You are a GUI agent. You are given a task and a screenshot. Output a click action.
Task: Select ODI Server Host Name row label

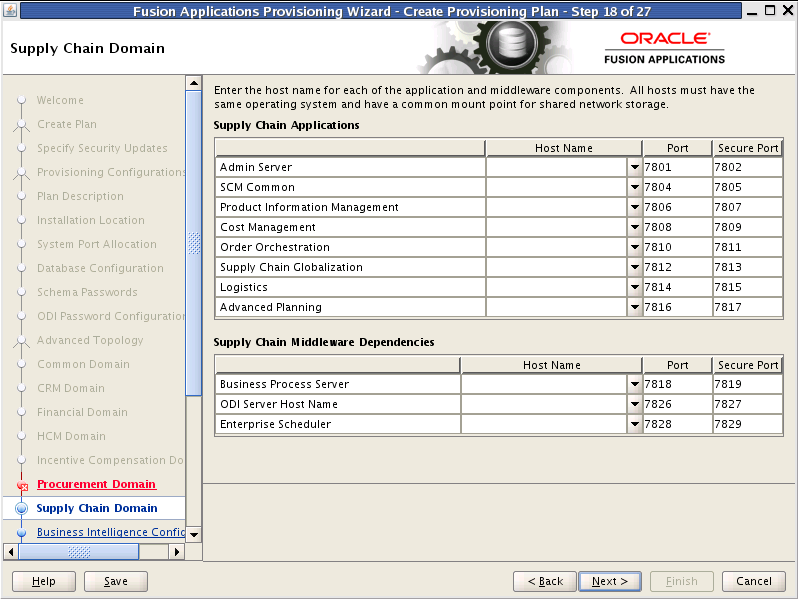click(x=279, y=404)
